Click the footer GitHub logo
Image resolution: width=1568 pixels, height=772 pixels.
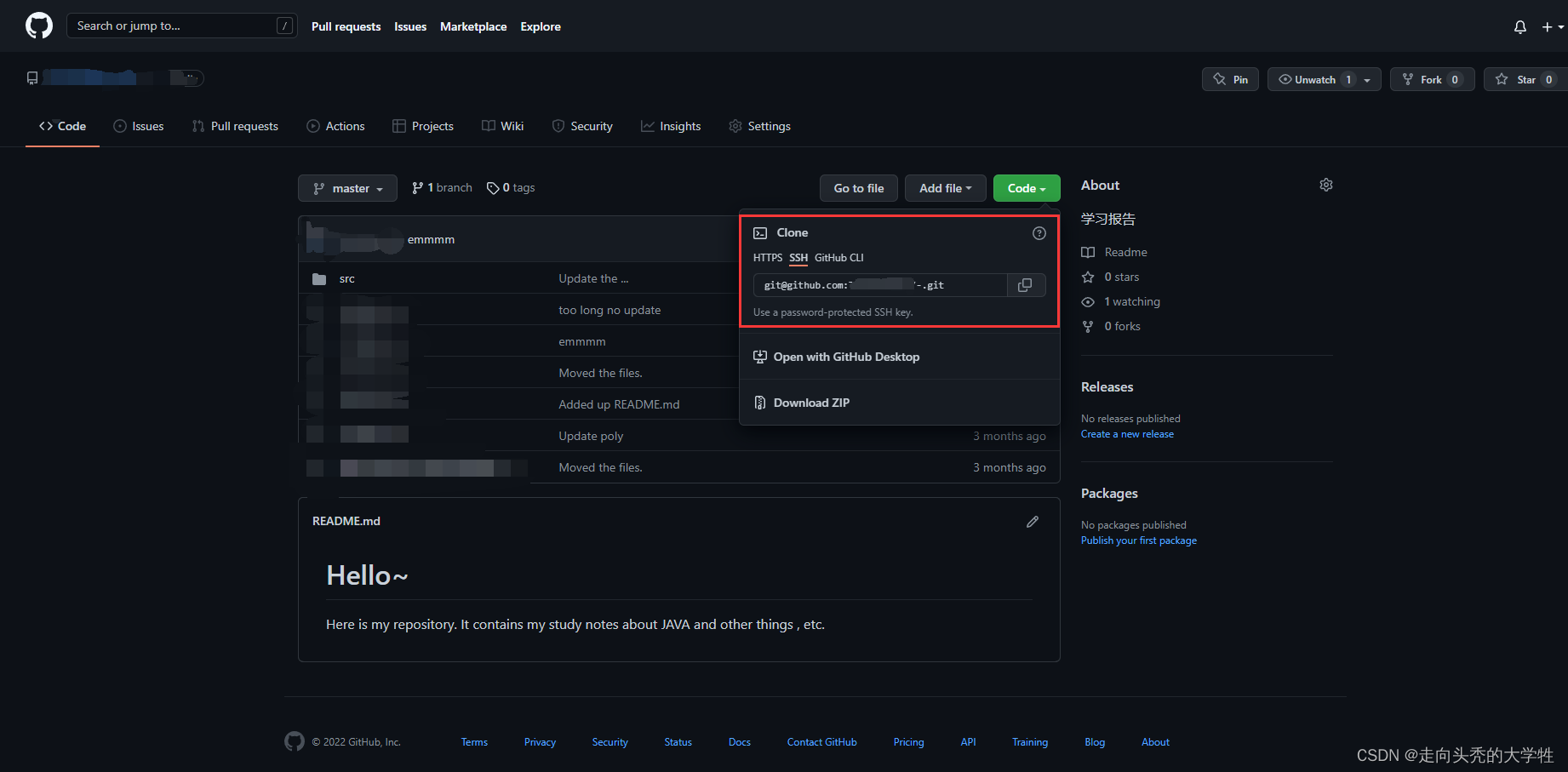295,741
